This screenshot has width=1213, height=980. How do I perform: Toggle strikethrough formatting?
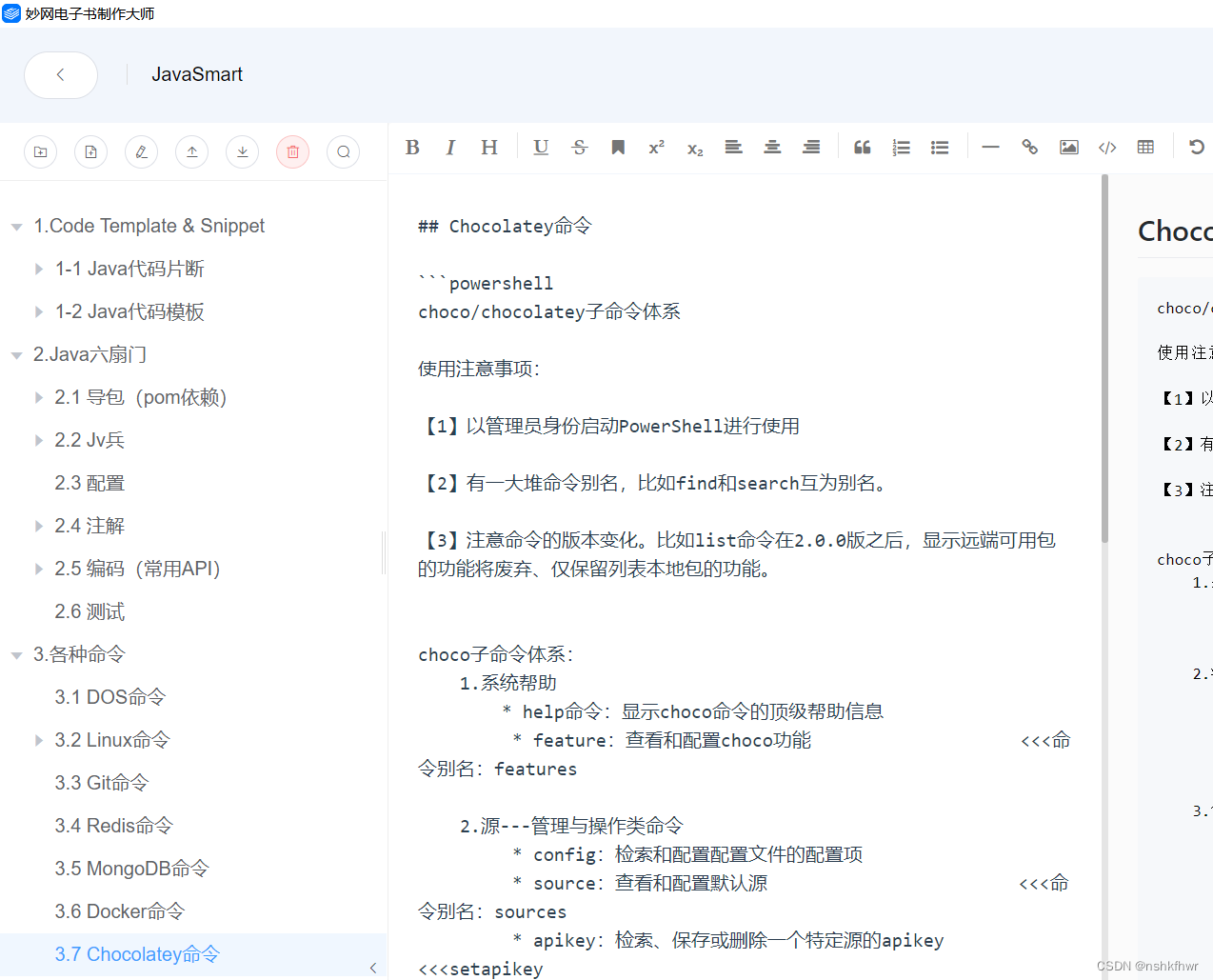tap(580, 147)
